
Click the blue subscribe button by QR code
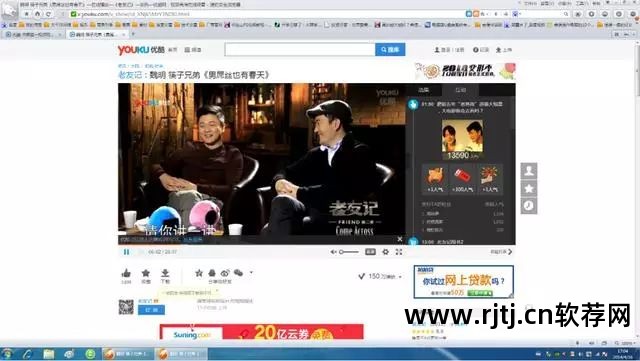(x=151, y=310)
